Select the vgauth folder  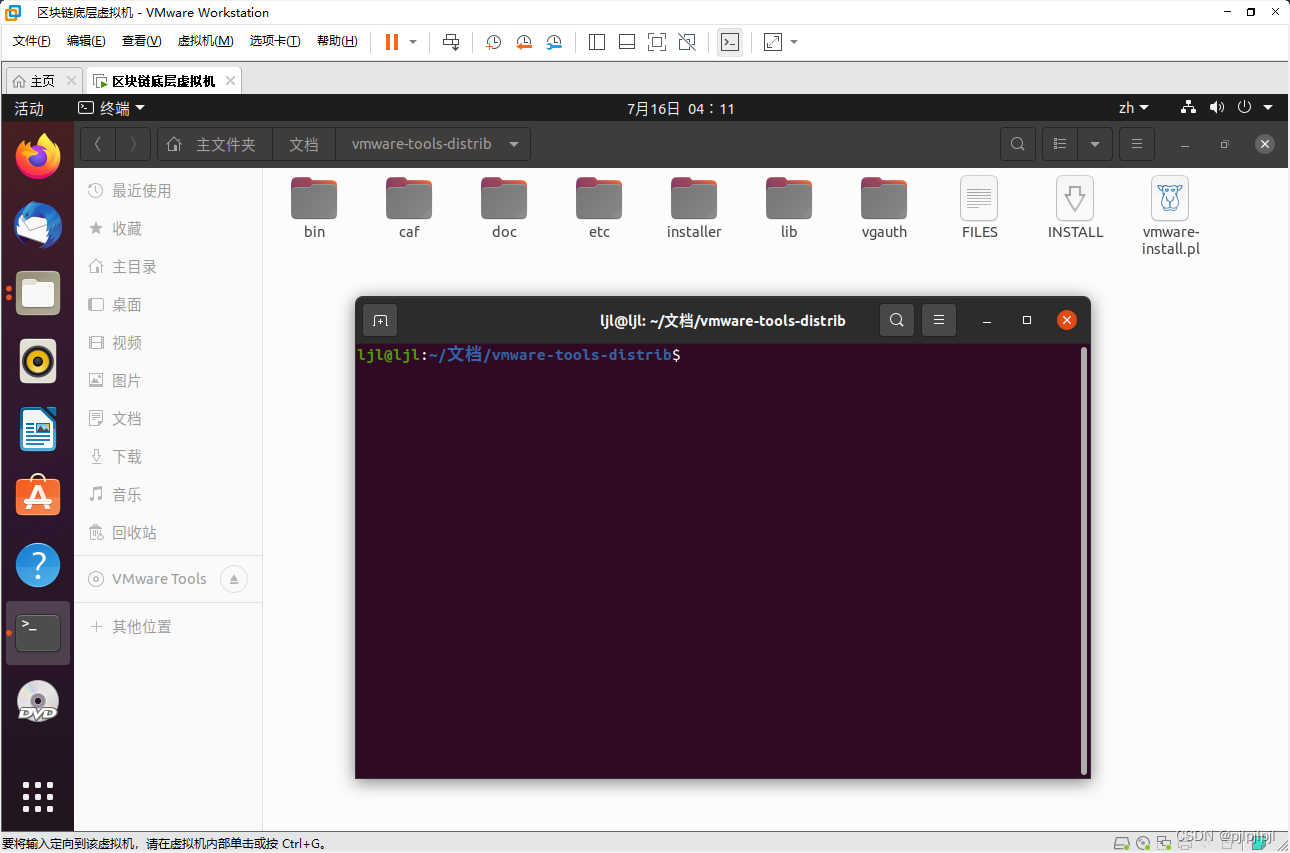(x=884, y=209)
